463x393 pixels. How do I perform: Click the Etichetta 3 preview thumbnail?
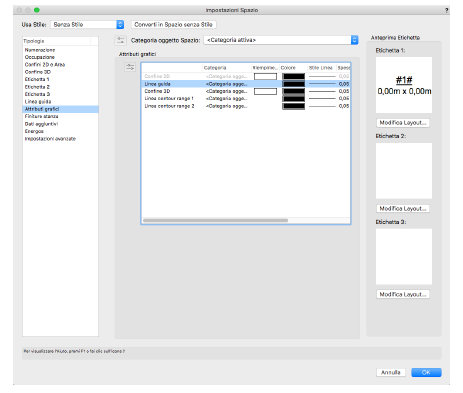click(x=404, y=257)
